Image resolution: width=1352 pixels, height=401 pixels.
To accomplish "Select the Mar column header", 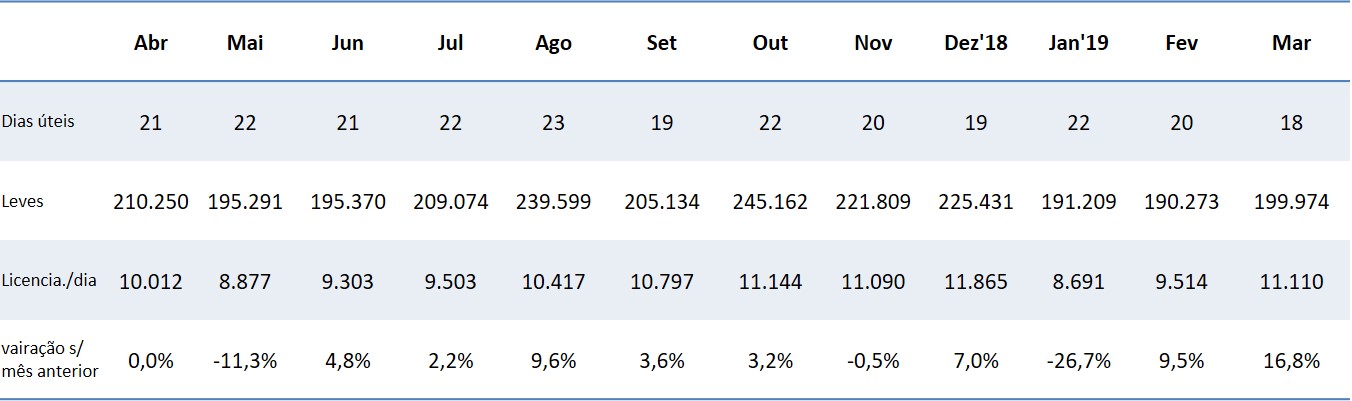I will tap(1291, 43).
